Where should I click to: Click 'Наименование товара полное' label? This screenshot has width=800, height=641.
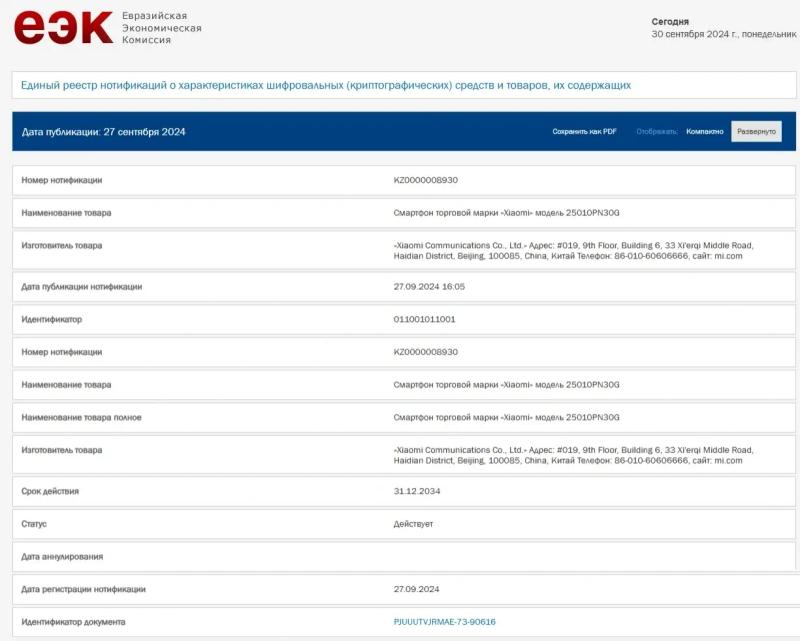click(82, 417)
